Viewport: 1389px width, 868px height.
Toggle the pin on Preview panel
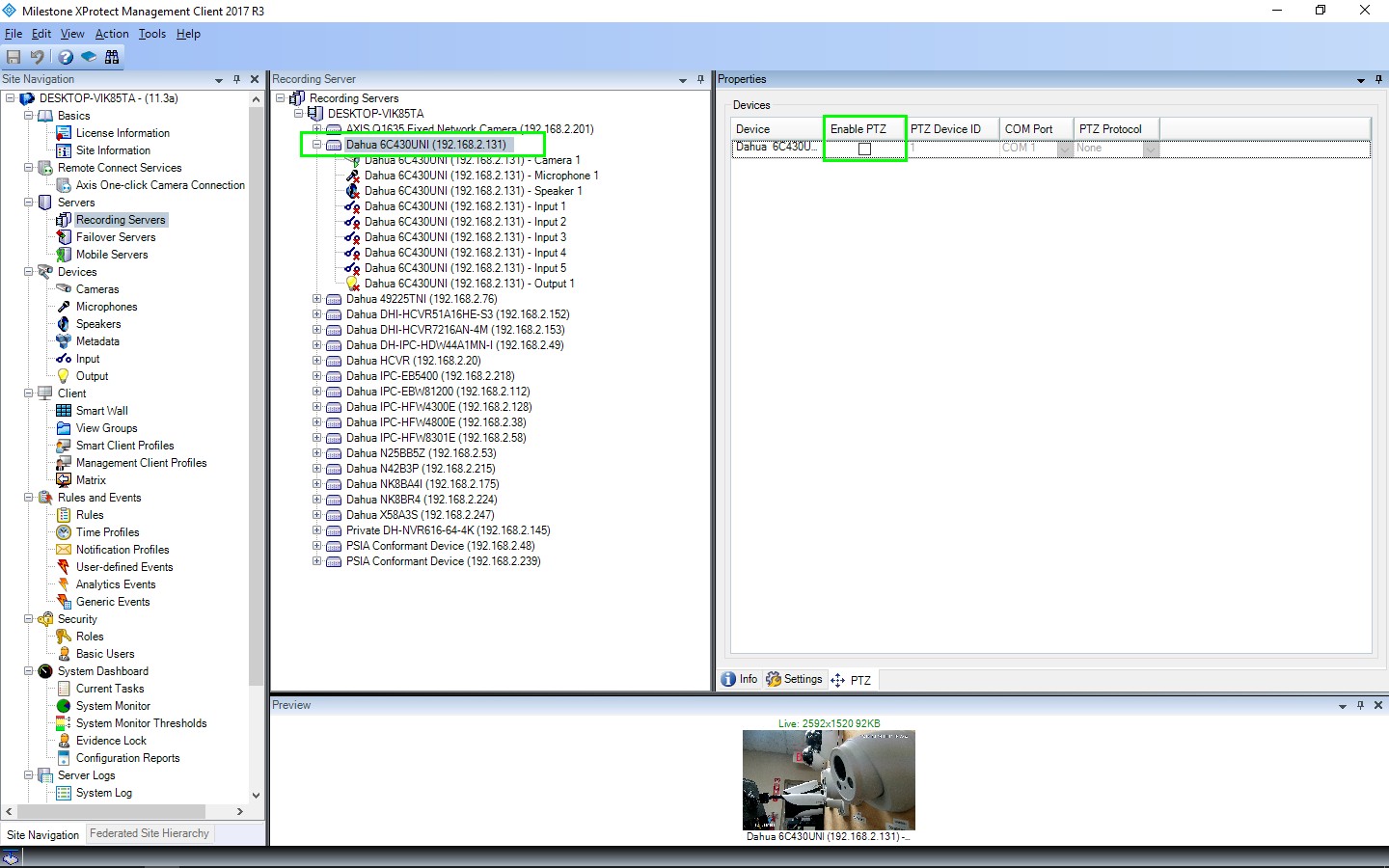[1360, 706]
